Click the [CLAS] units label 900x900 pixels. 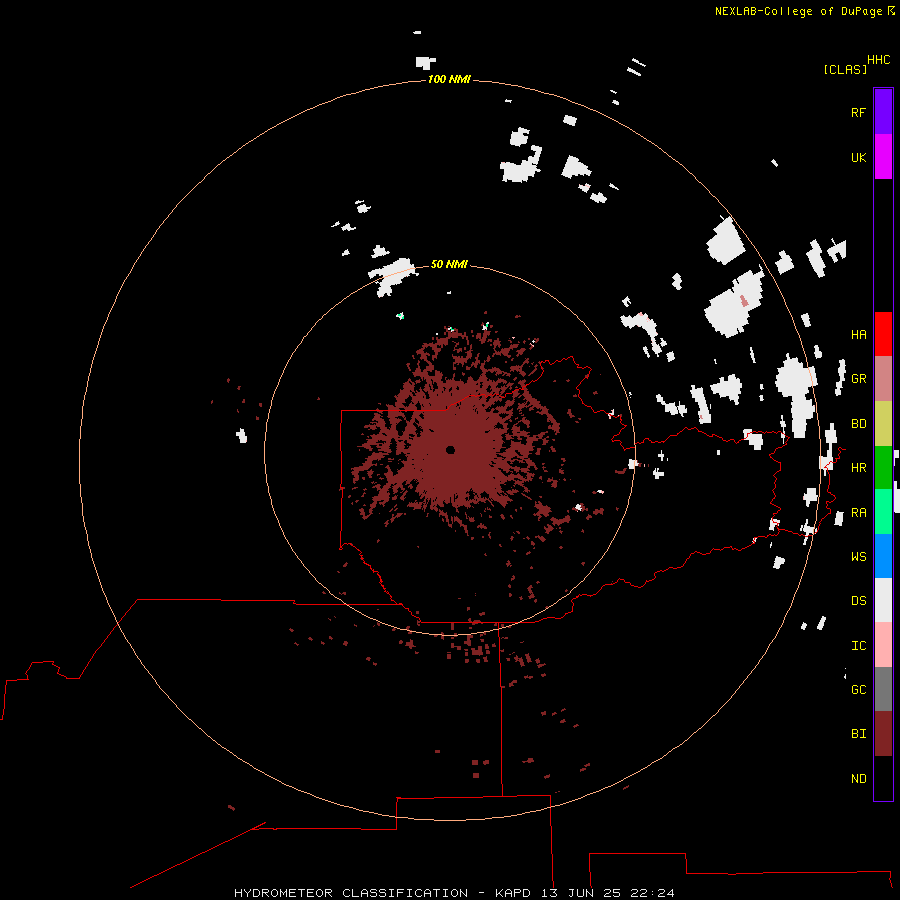coord(845,69)
